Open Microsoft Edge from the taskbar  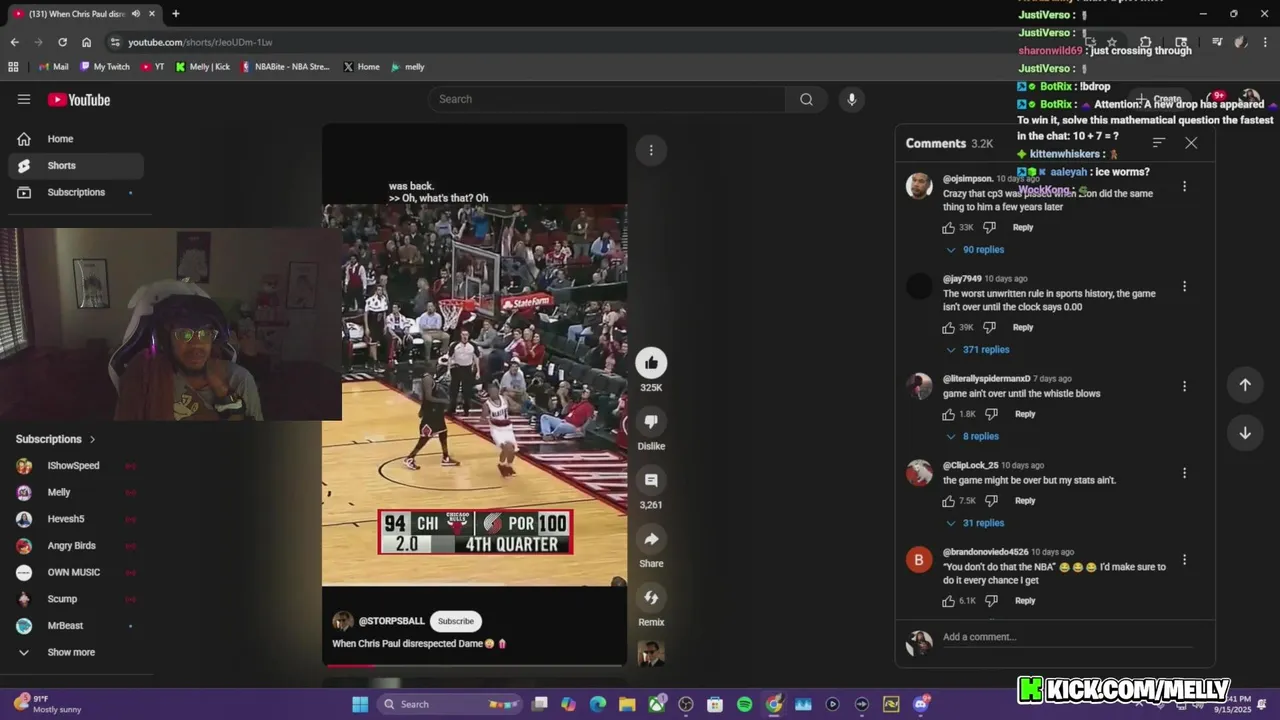point(598,704)
